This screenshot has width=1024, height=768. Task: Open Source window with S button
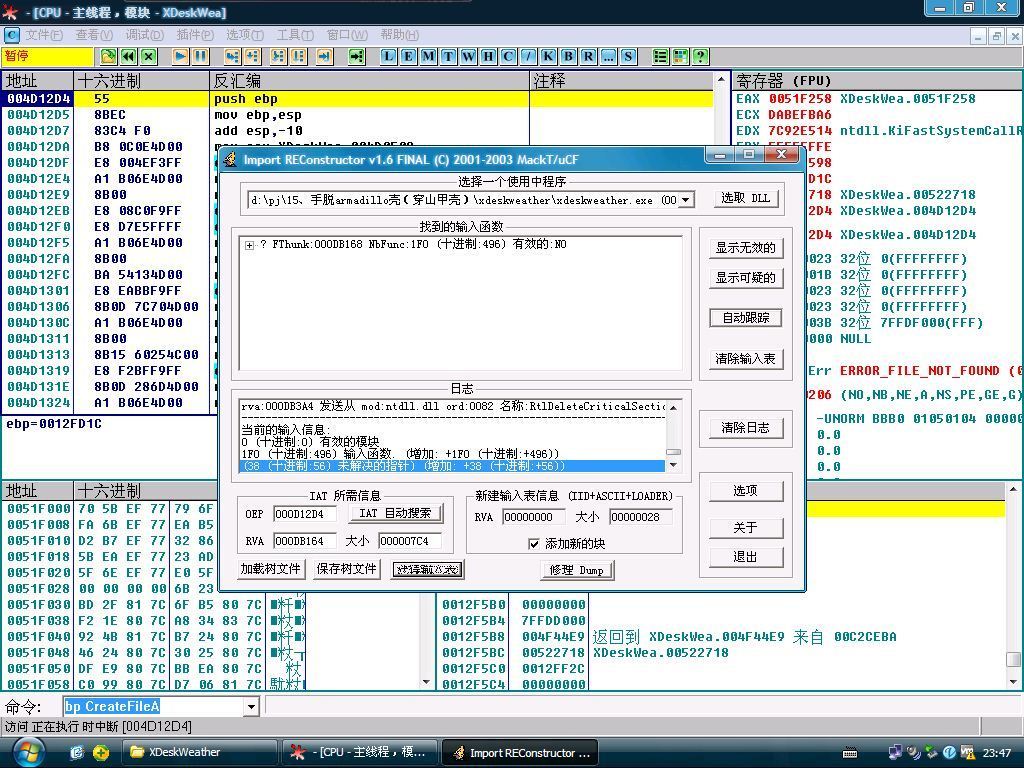(628, 56)
